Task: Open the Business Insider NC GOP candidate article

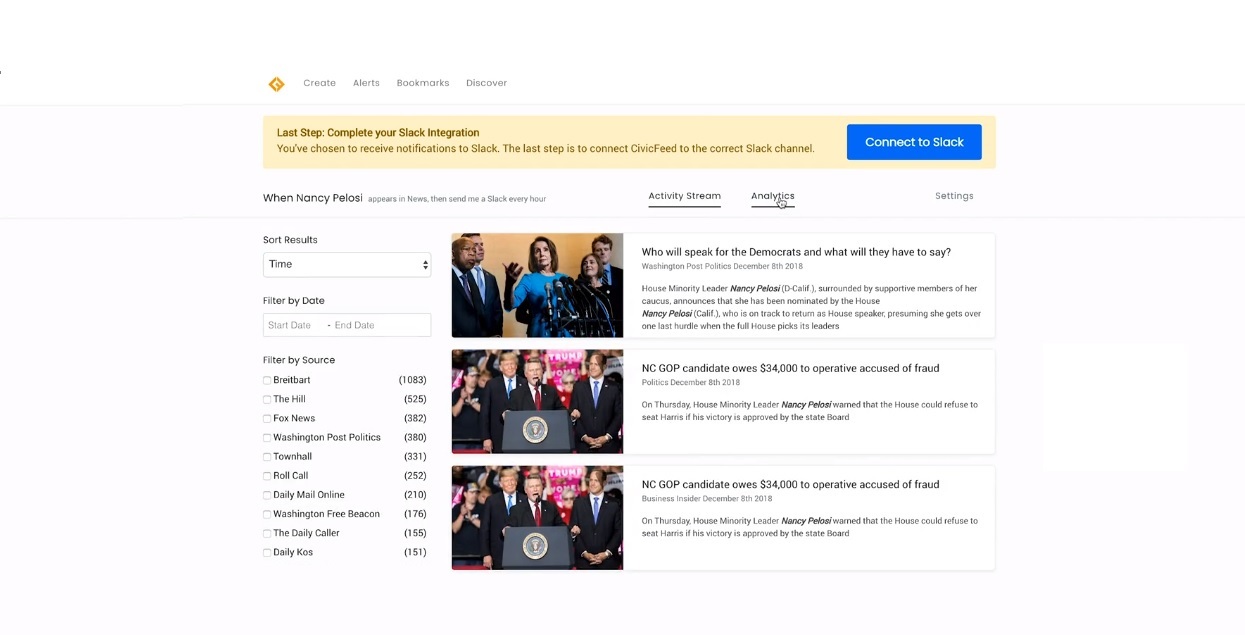Action: pos(789,484)
